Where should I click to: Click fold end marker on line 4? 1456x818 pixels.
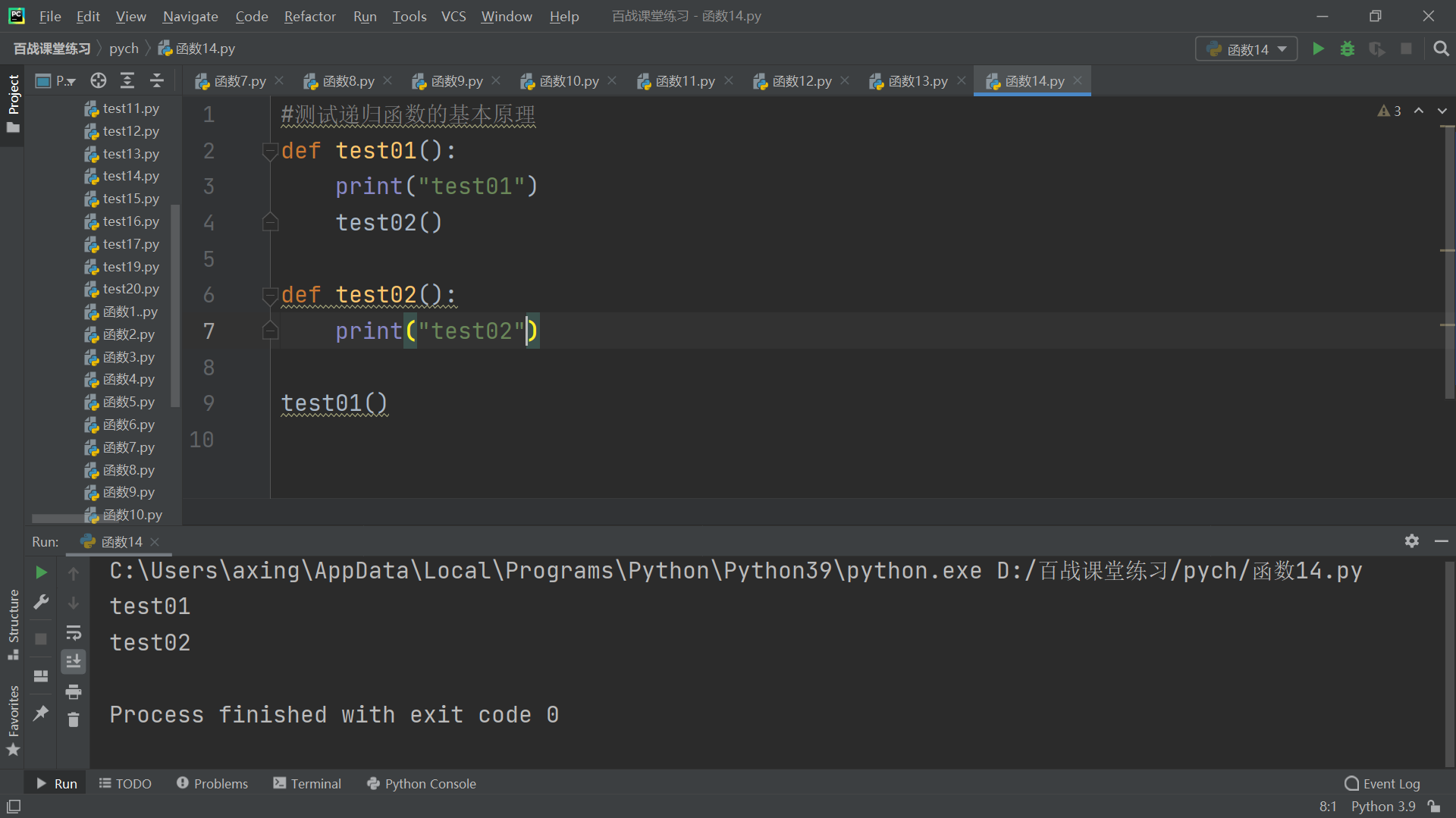(x=270, y=222)
